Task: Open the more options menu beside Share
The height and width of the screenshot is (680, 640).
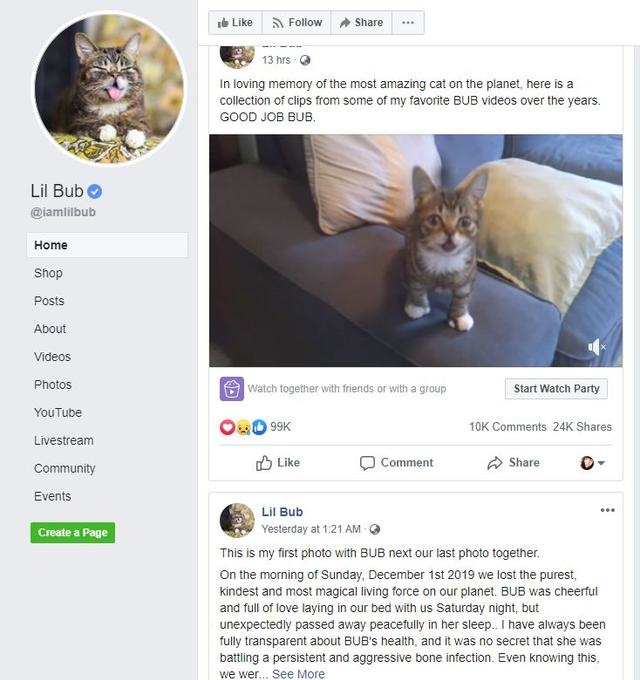Action: [408, 23]
